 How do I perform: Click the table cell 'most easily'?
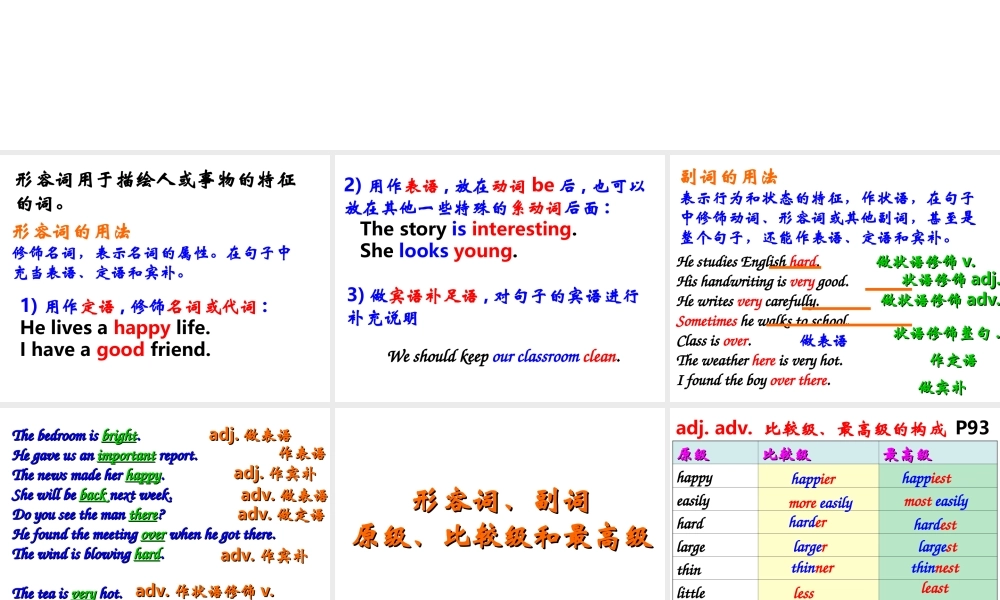coord(936,502)
